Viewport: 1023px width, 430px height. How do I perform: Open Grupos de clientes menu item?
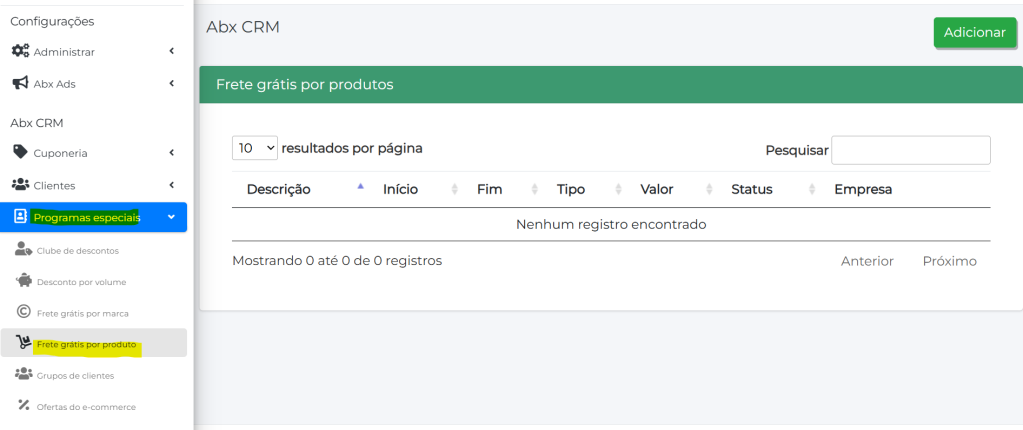coord(76,375)
